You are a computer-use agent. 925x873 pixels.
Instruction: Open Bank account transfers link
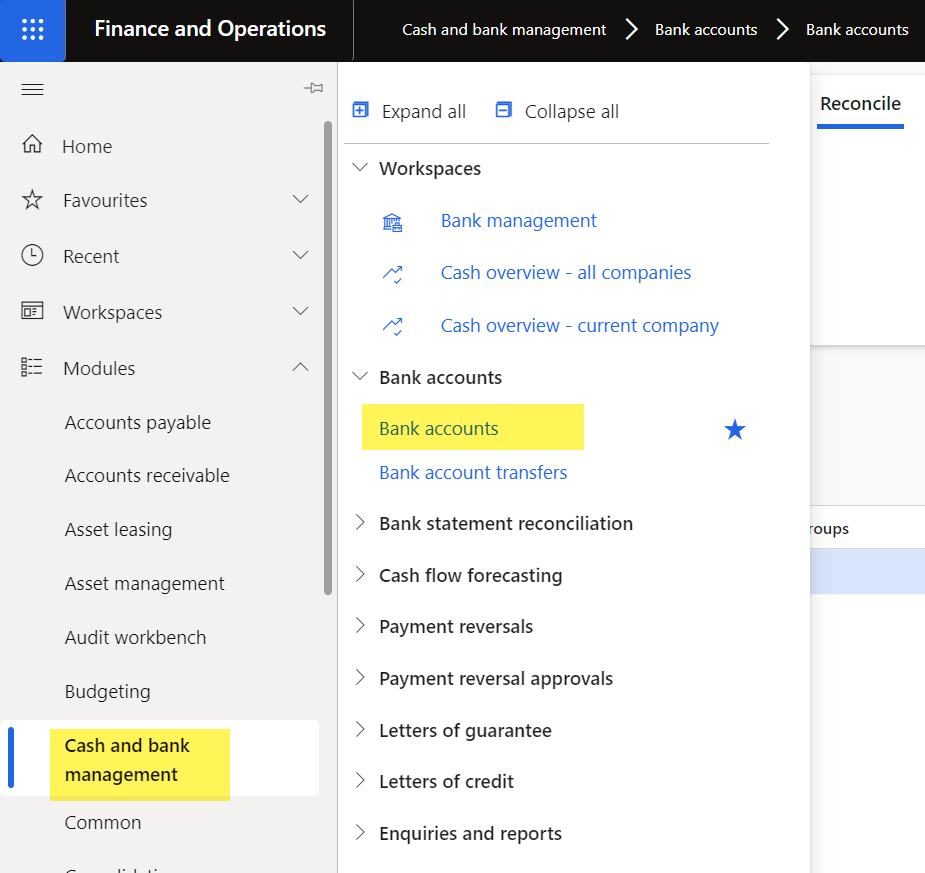[x=473, y=472]
